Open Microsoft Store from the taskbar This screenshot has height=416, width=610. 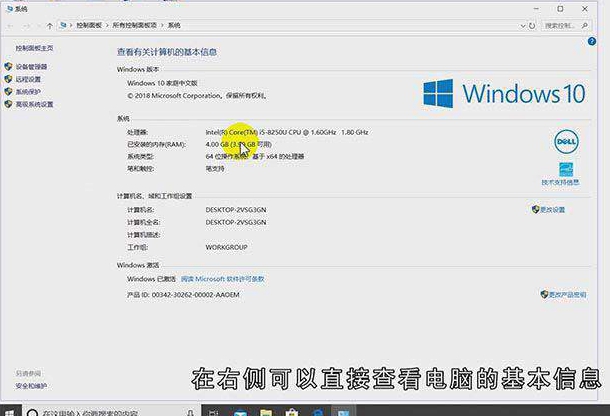(291, 412)
